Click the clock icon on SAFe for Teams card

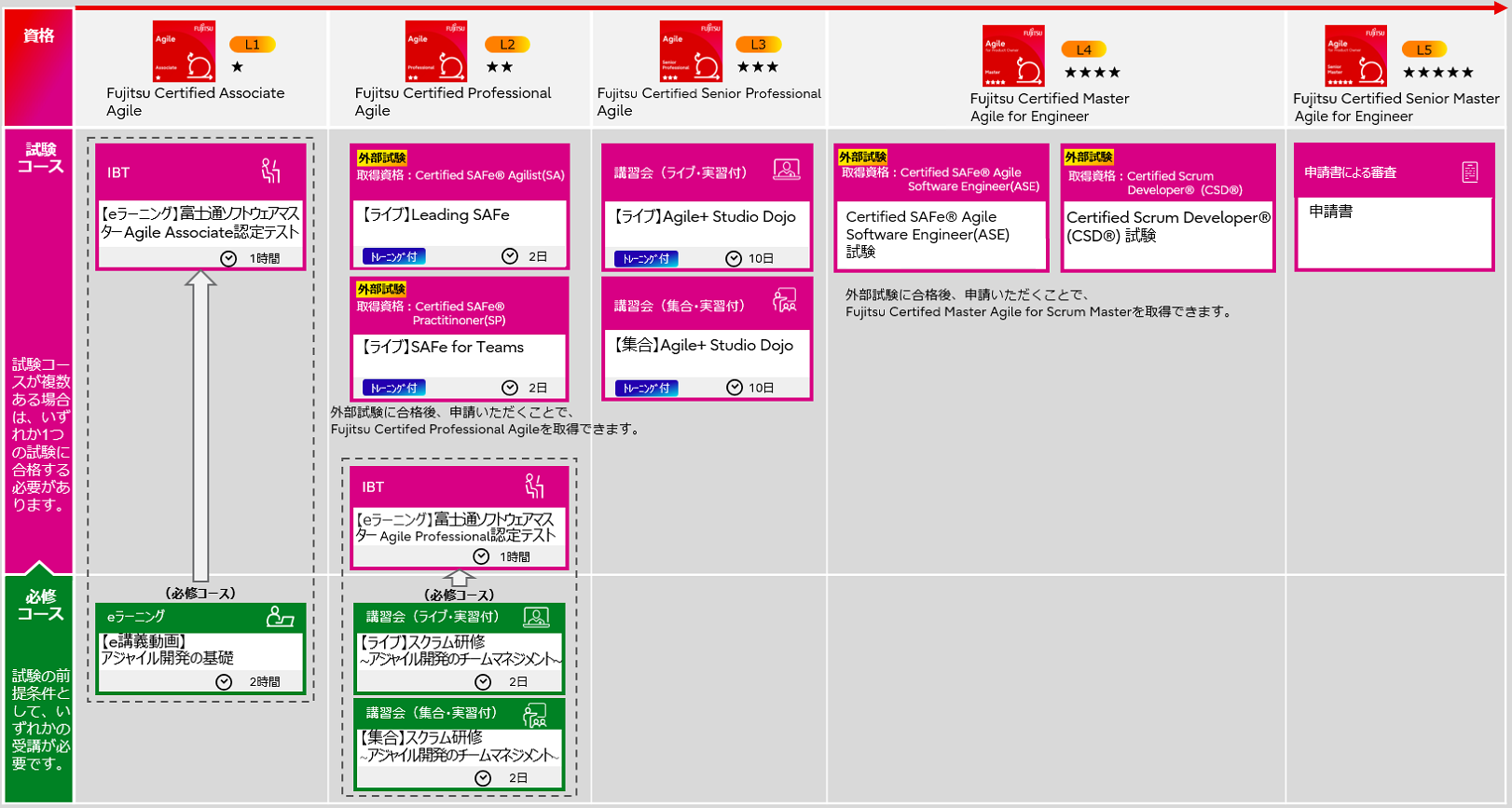(x=510, y=388)
